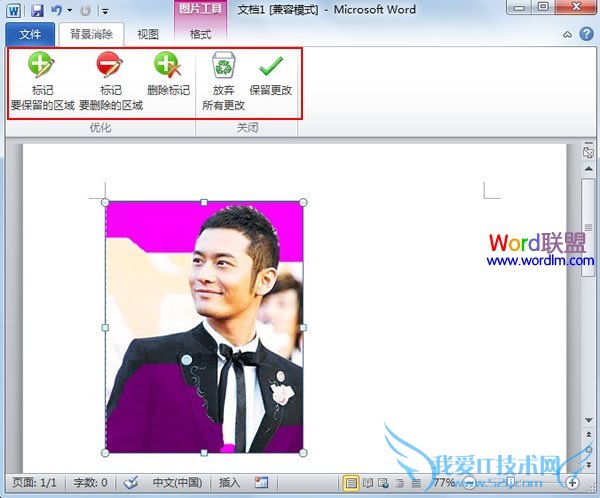The width and height of the screenshot is (600, 498).
Task: Click the vertical scrollbar down arrow
Action: (589, 420)
